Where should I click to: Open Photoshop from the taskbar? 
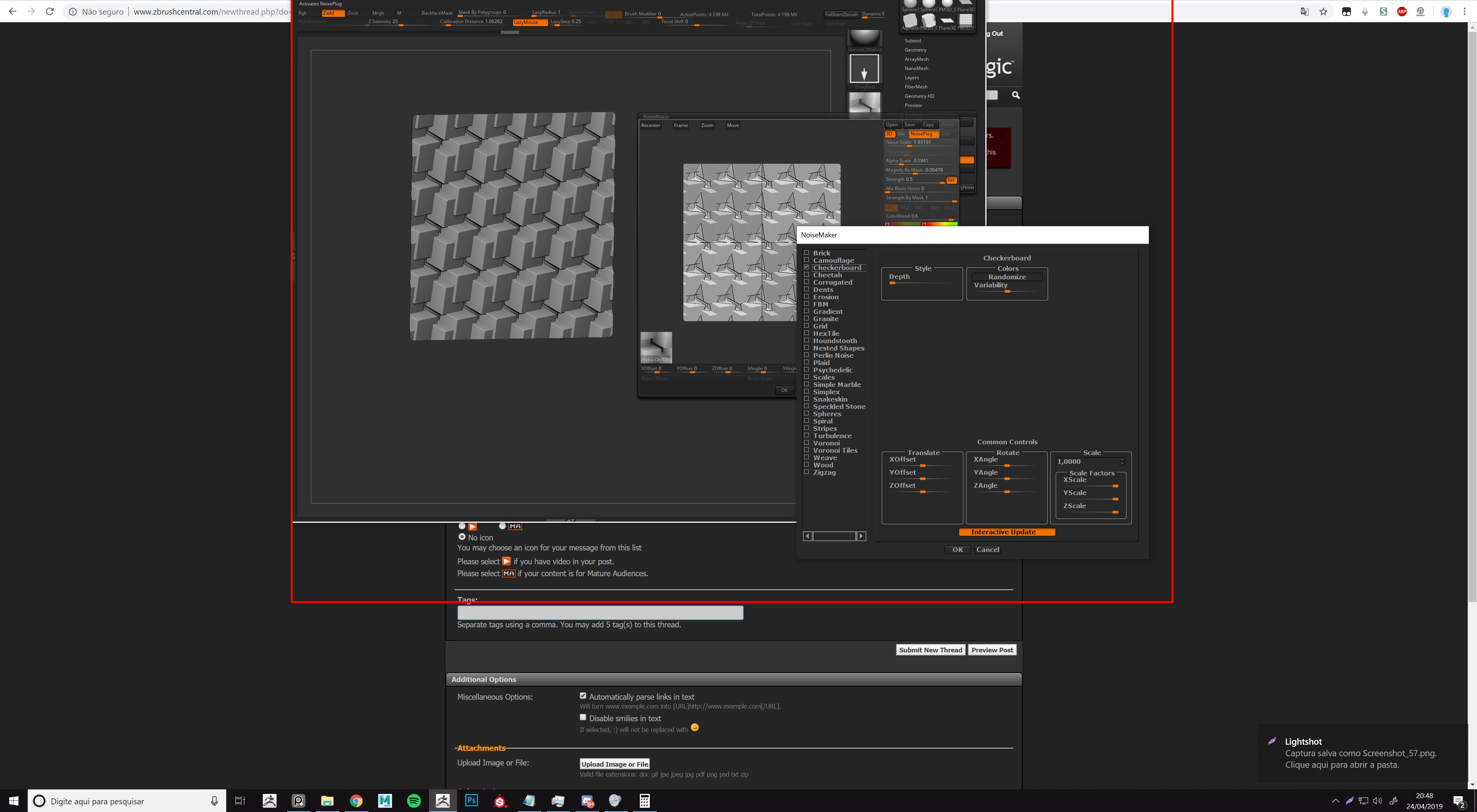click(471, 800)
